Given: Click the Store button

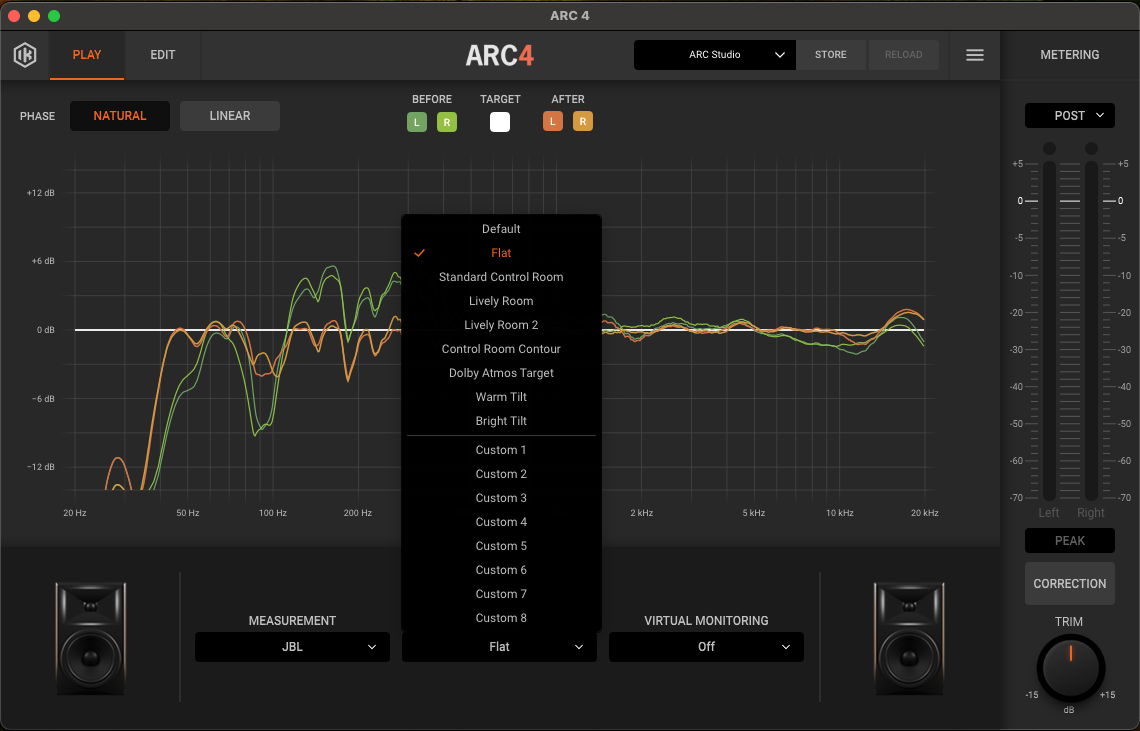Looking at the screenshot, I should coord(830,55).
